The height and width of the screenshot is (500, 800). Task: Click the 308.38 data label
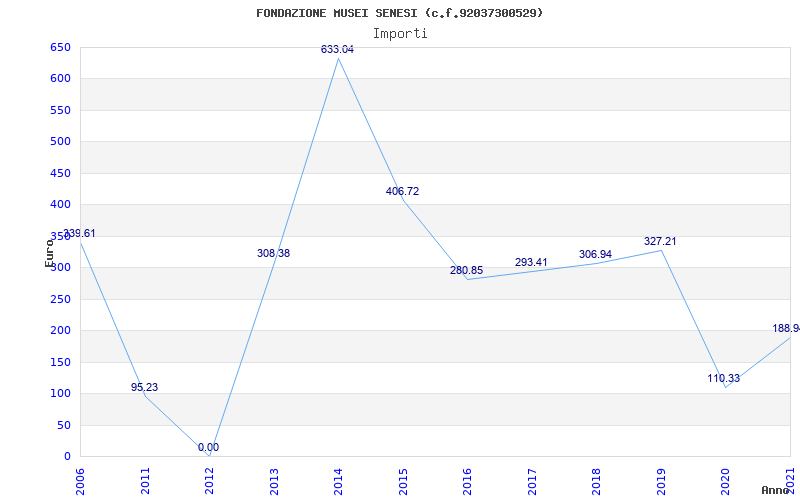(x=273, y=253)
